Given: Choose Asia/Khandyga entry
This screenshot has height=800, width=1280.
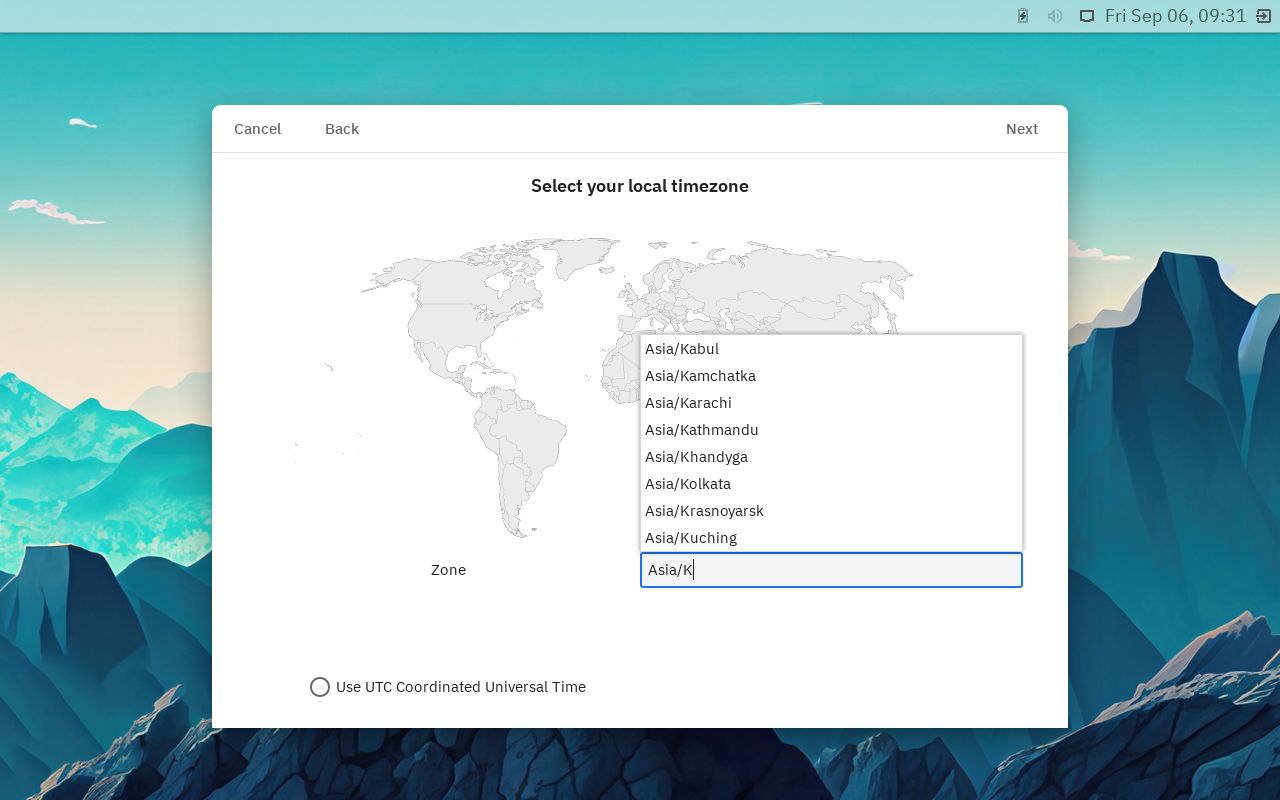Looking at the screenshot, I should coord(696,457).
